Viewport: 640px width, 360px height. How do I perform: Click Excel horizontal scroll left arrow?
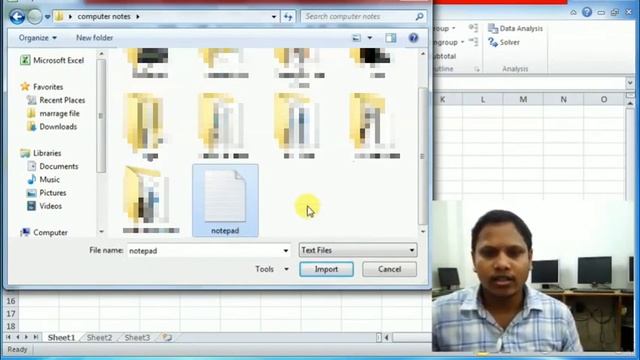coord(387,338)
